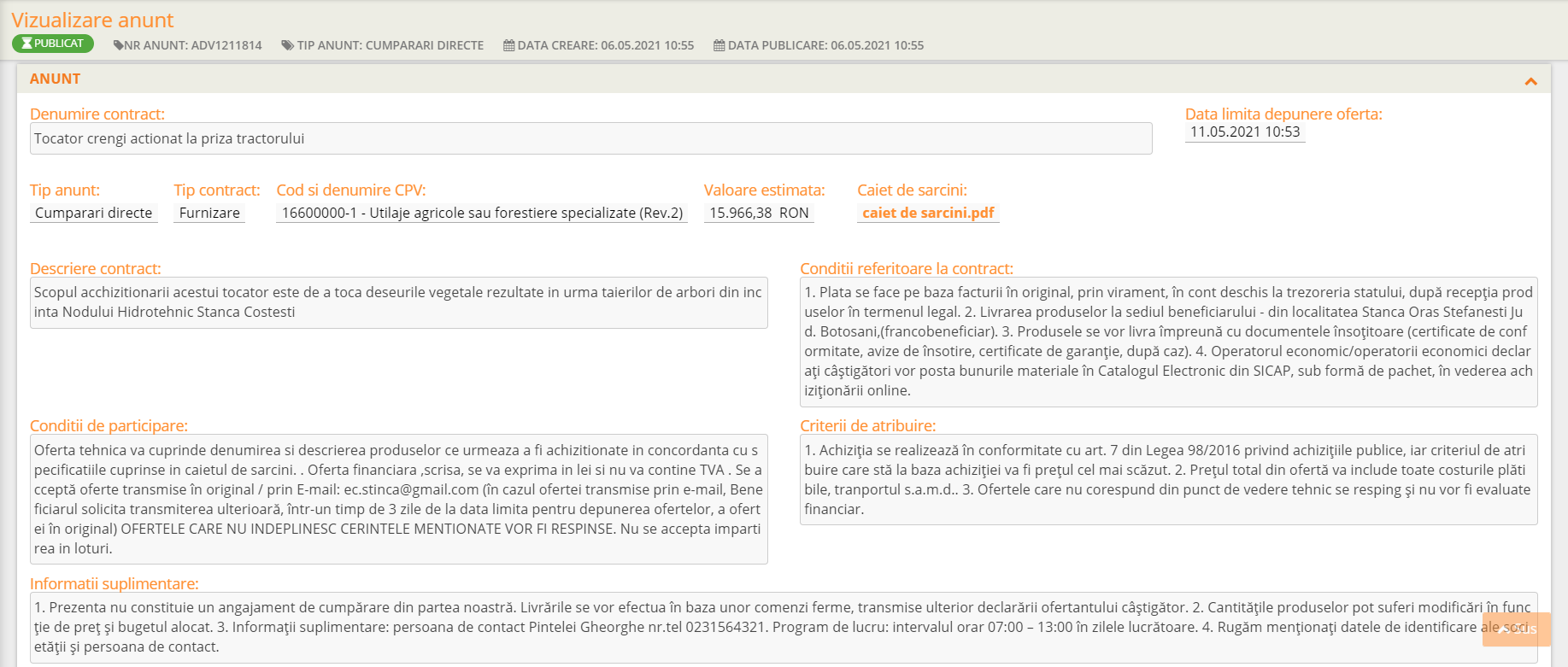Screen dimensions: 1568x667
Task: Click the Conditii de participare label
Action: pos(109,425)
